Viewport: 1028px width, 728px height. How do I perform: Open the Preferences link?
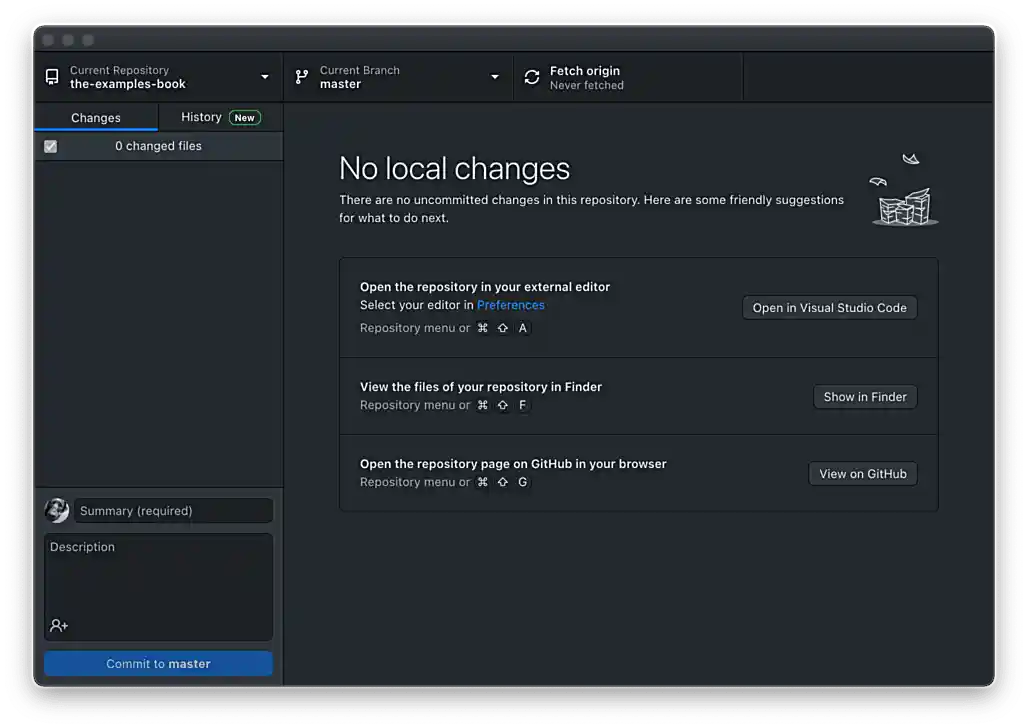[511, 305]
